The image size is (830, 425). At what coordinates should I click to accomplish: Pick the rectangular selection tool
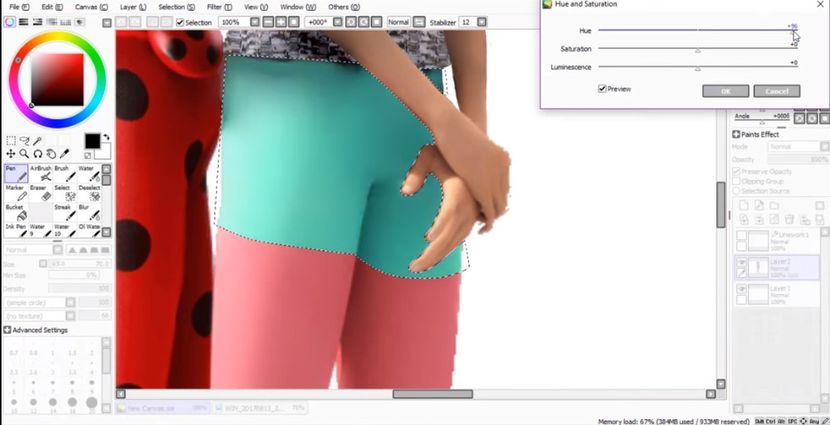[x=11, y=141]
